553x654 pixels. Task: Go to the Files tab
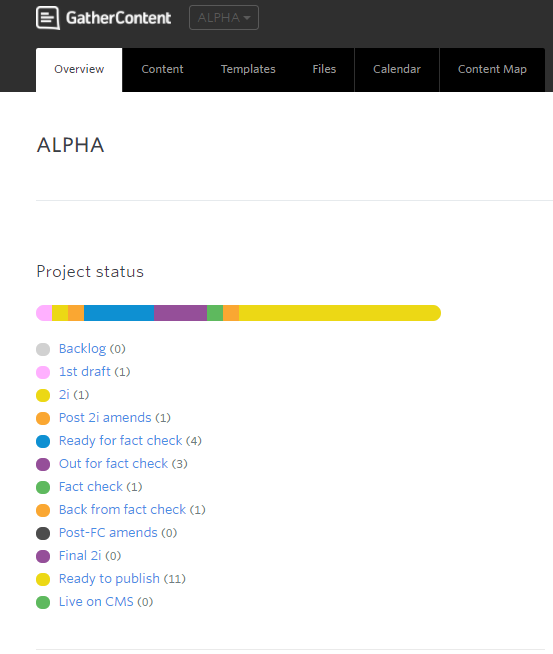pos(324,69)
